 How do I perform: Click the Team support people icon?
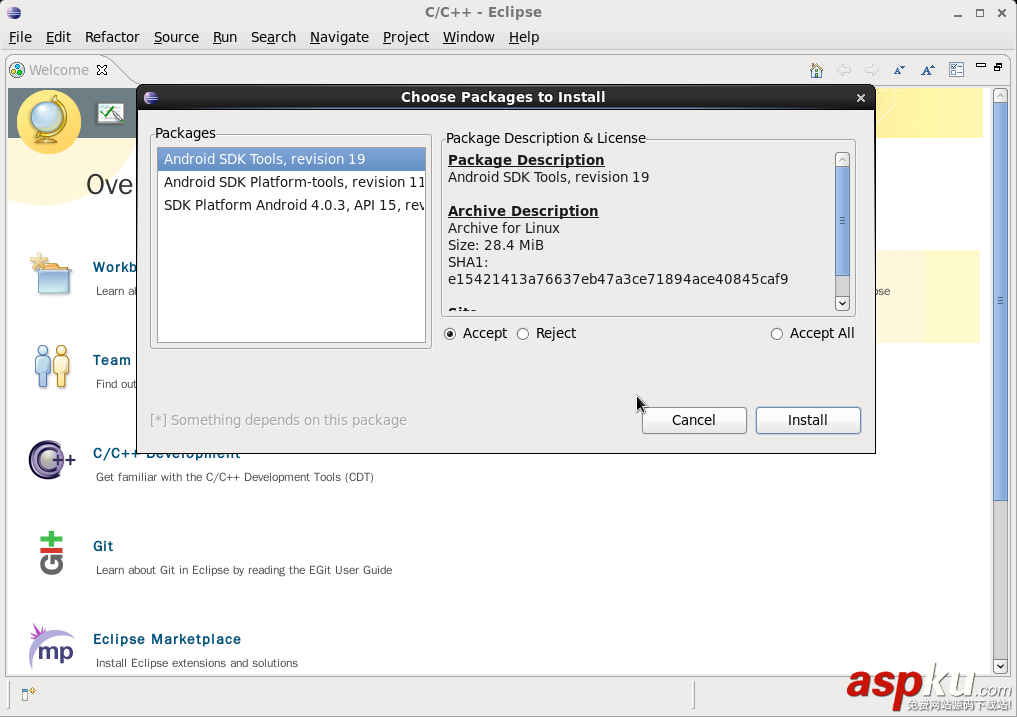coord(52,367)
